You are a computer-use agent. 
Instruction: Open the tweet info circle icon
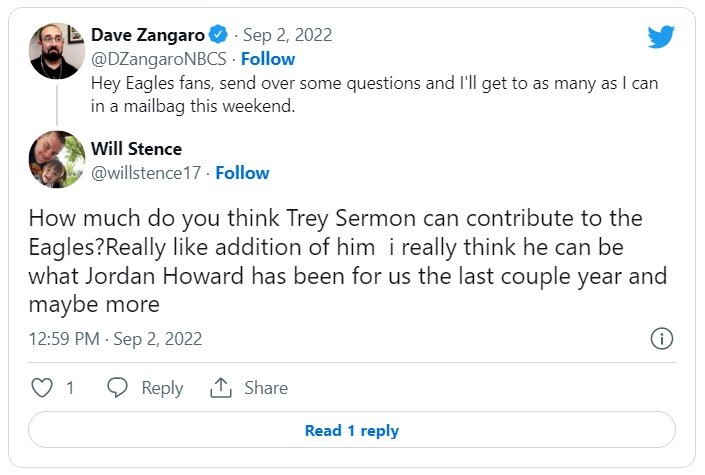point(661,338)
